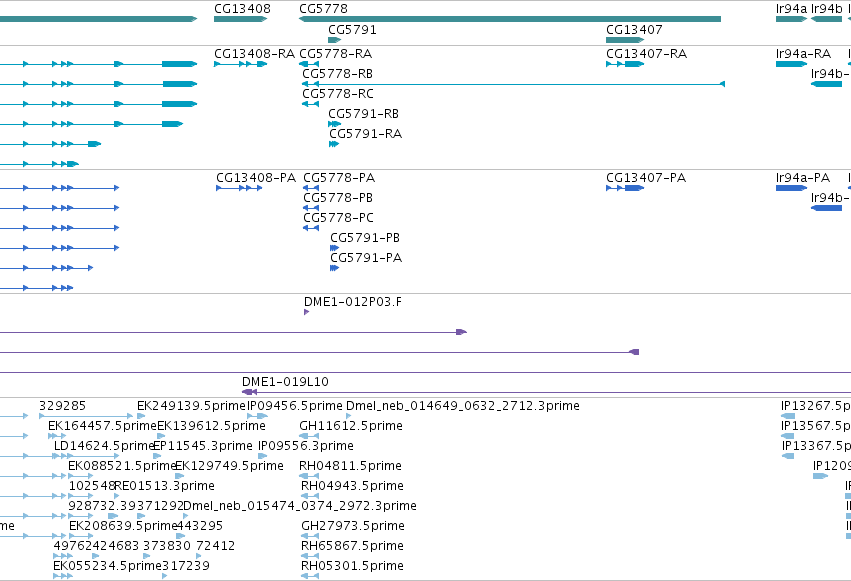
Task: Click the RH04811.5prime EST label
Action: click(350, 466)
